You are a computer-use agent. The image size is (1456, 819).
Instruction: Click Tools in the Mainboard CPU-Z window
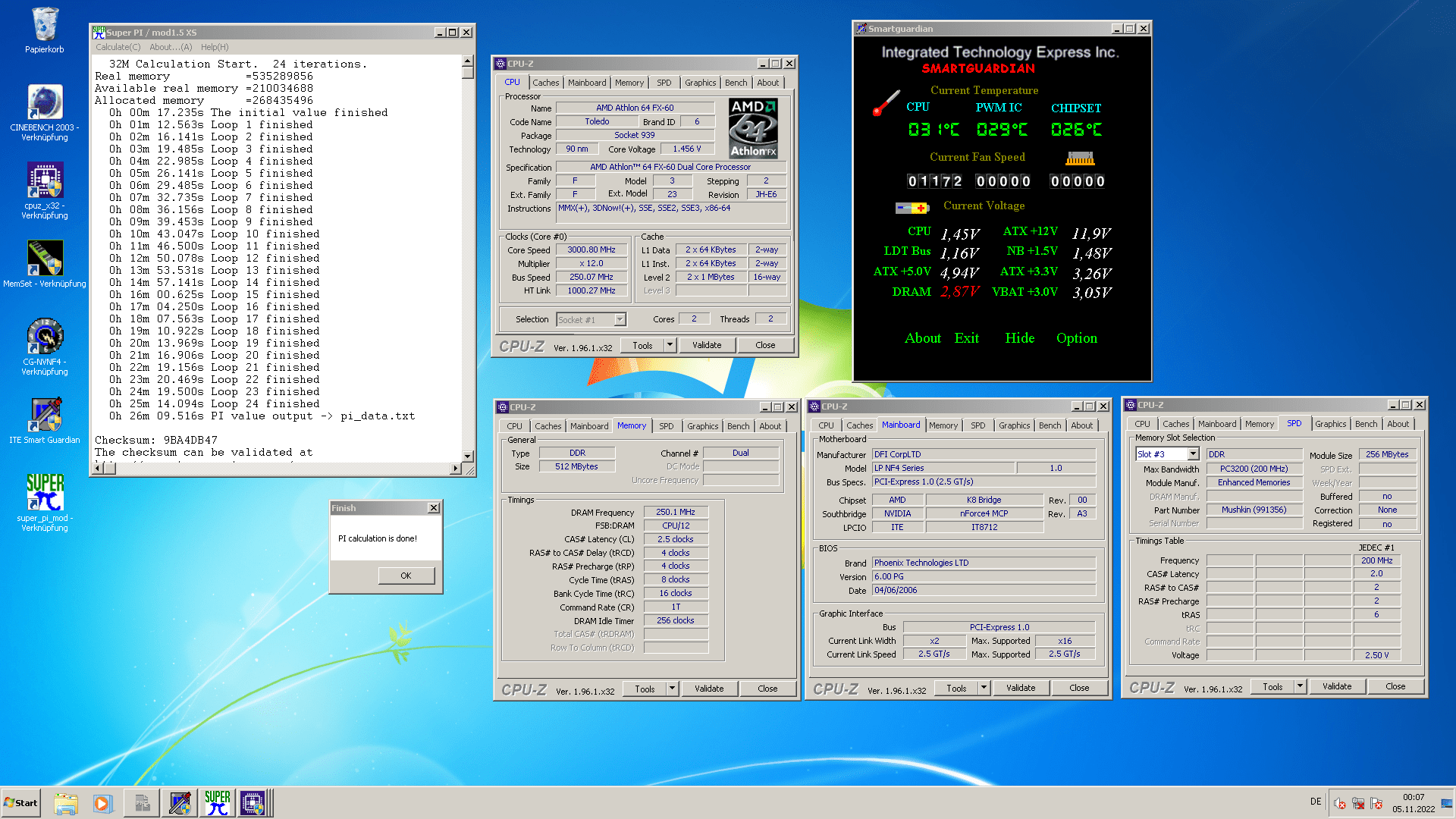coord(956,688)
